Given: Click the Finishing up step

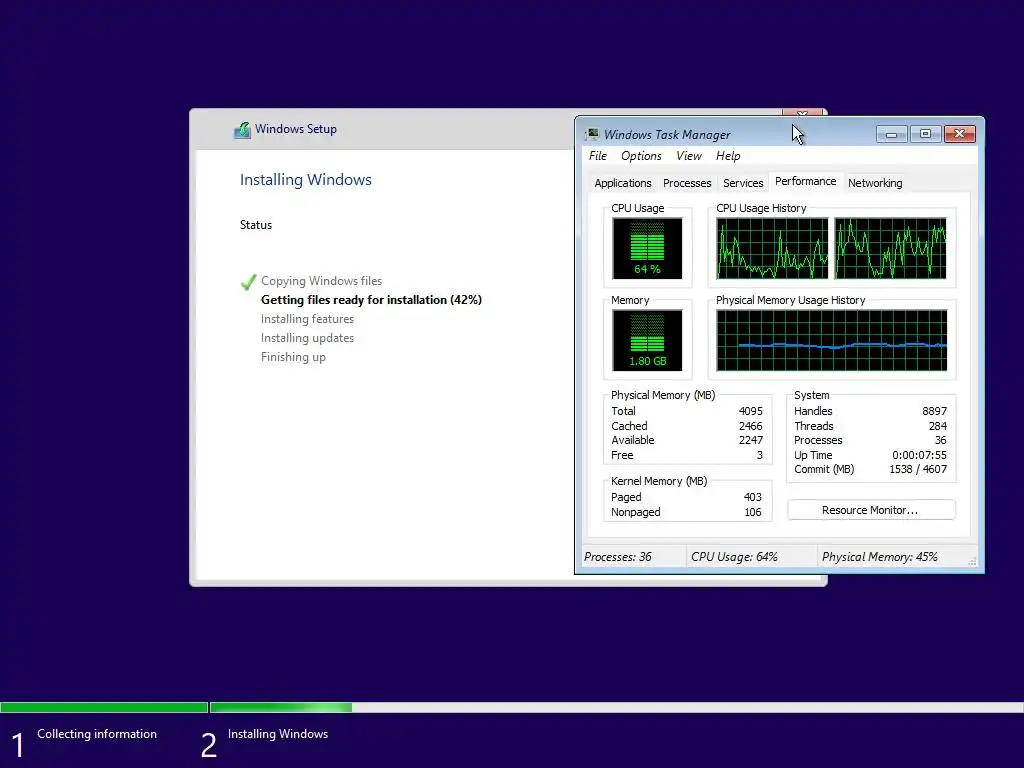Looking at the screenshot, I should 293,357.
